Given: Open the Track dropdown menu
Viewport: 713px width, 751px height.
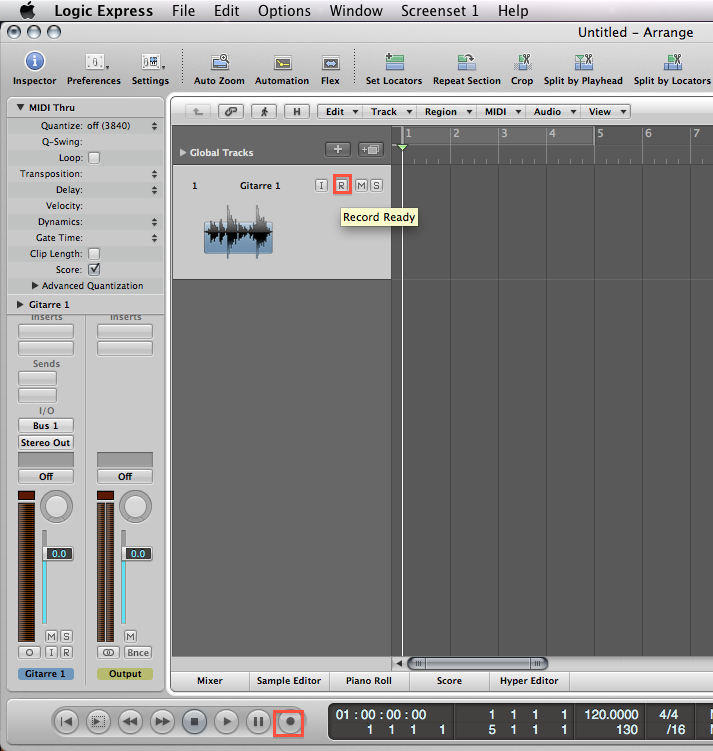Looking at the screenshot, I should click(x=390, y=112).
